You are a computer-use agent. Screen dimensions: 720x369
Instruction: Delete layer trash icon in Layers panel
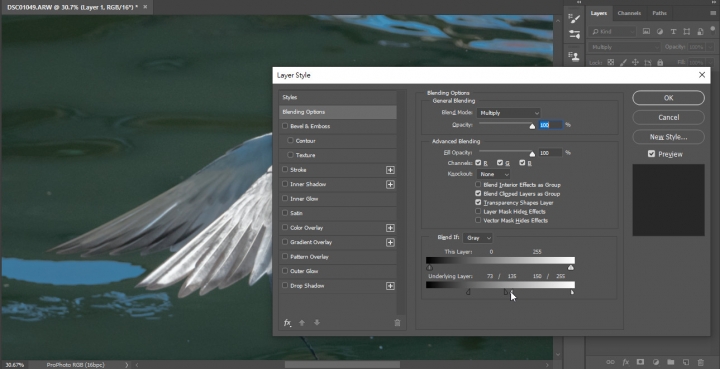[701, 362]
